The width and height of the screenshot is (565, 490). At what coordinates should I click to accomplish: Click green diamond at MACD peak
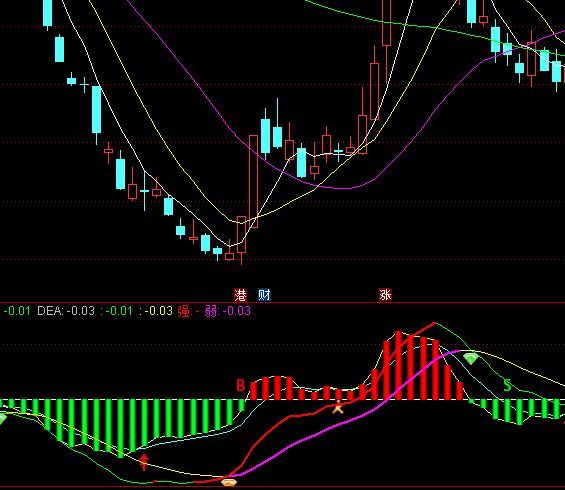click(x=471, y=359)
